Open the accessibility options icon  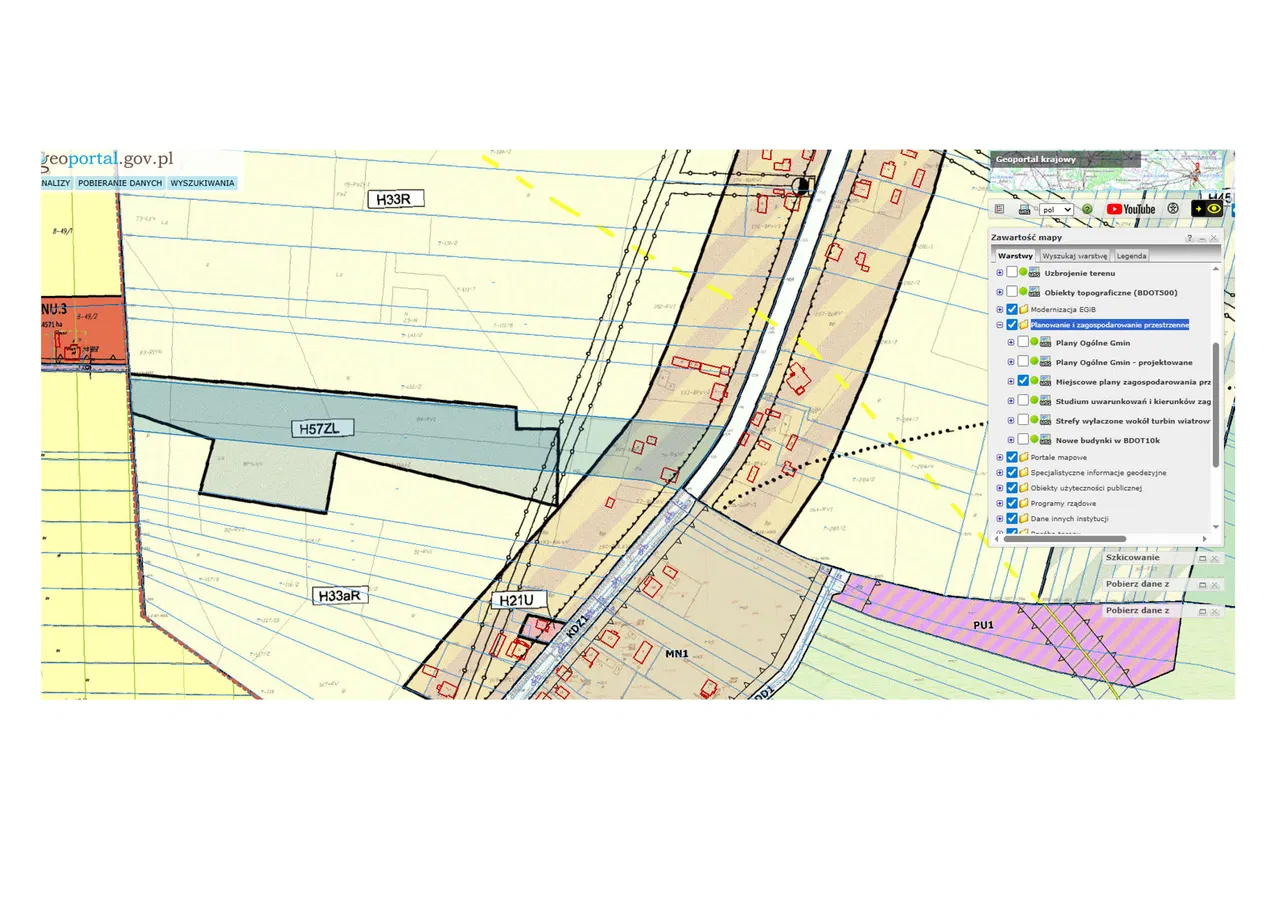[x=1172, y=209]
